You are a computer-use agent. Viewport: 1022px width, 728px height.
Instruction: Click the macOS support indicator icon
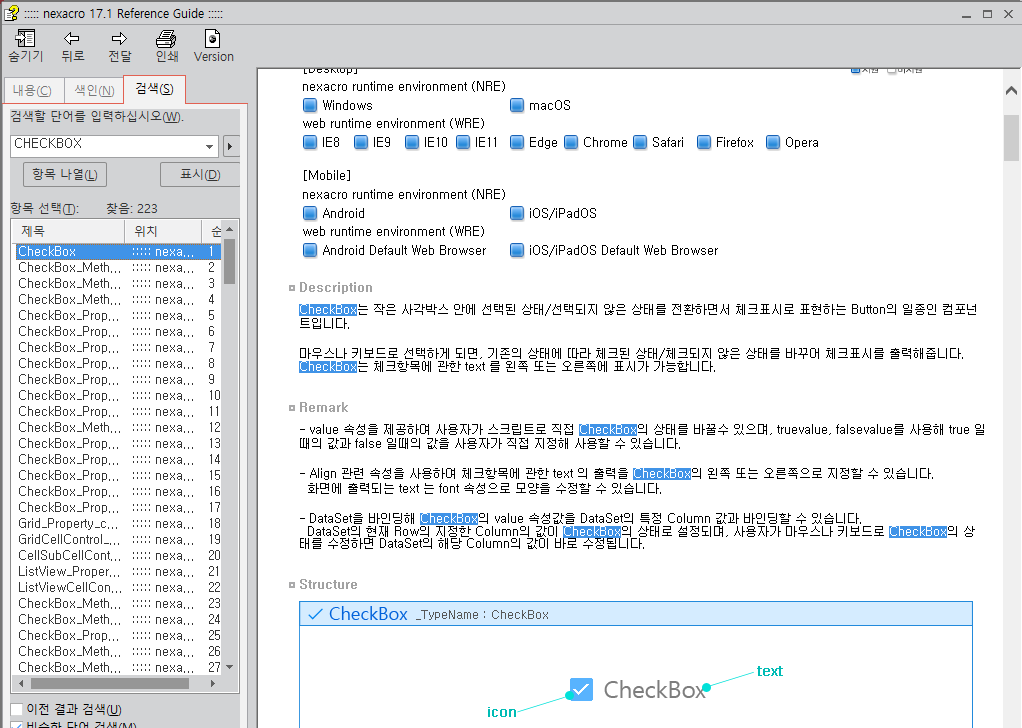517,105
